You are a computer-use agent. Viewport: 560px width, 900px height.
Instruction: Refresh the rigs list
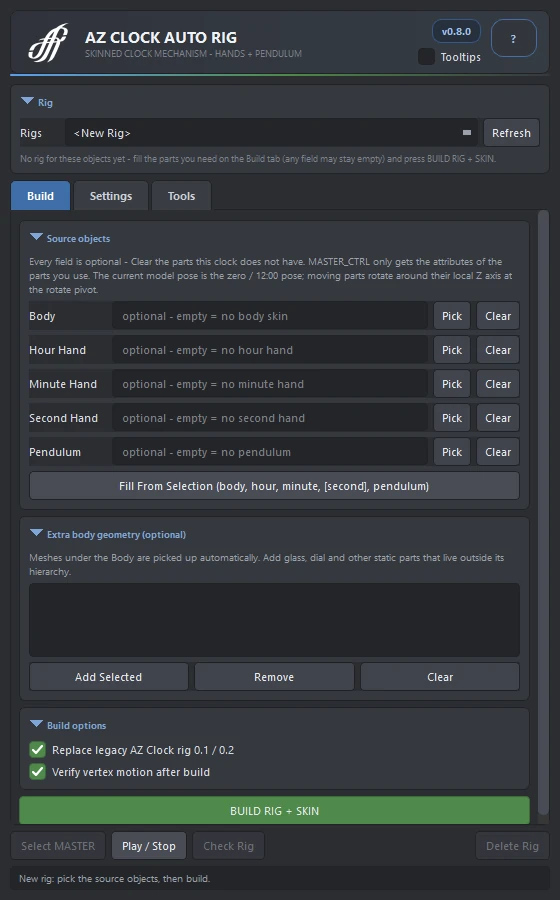click(511, 133)
